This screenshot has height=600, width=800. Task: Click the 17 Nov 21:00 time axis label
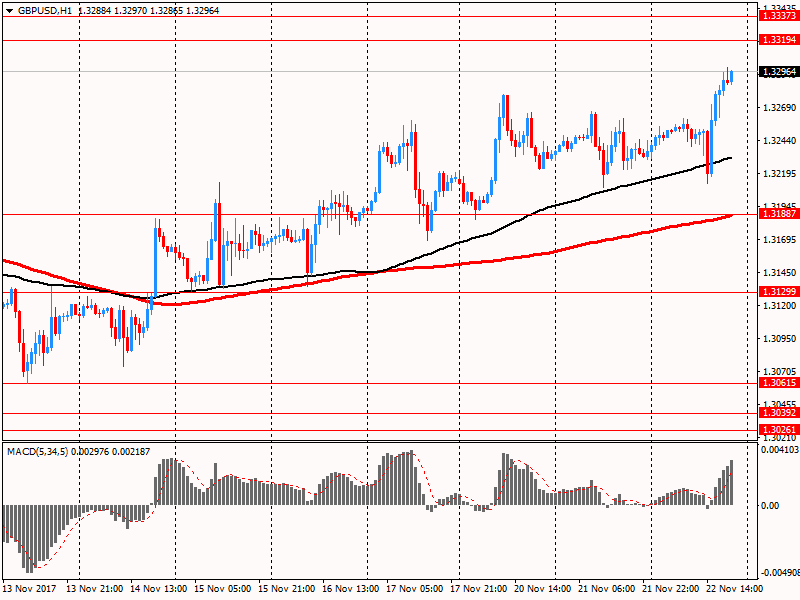coord(479,589)
